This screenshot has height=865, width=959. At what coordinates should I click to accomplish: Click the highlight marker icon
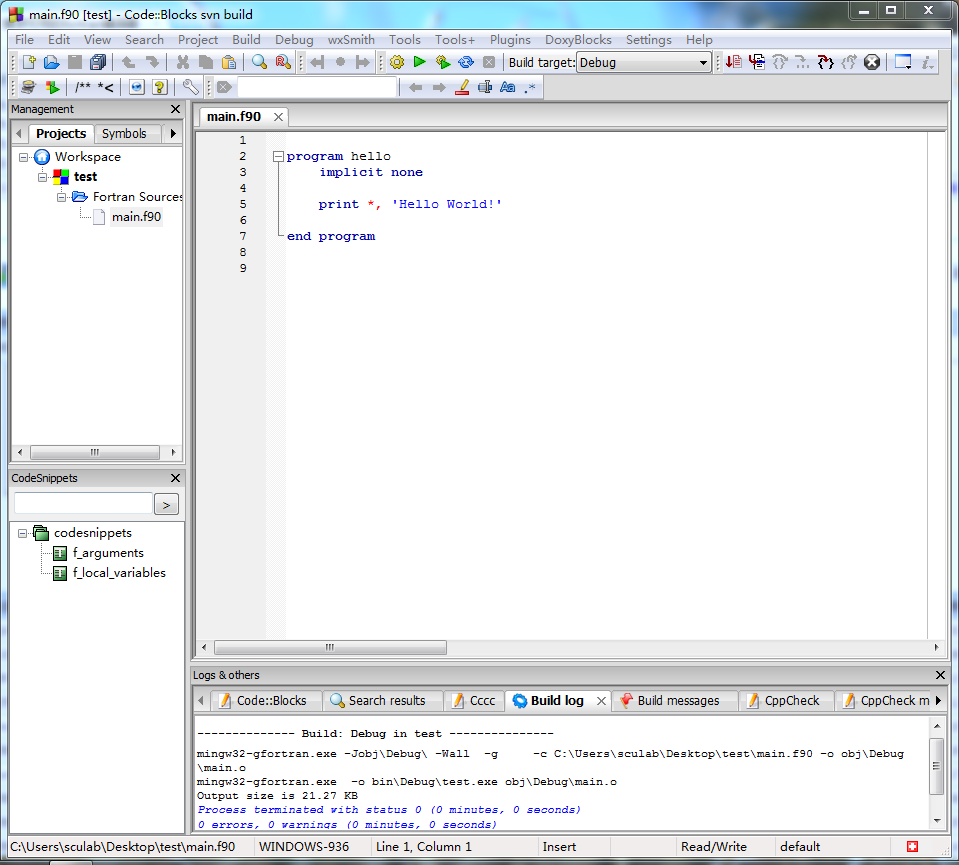[x=462, y=87]
